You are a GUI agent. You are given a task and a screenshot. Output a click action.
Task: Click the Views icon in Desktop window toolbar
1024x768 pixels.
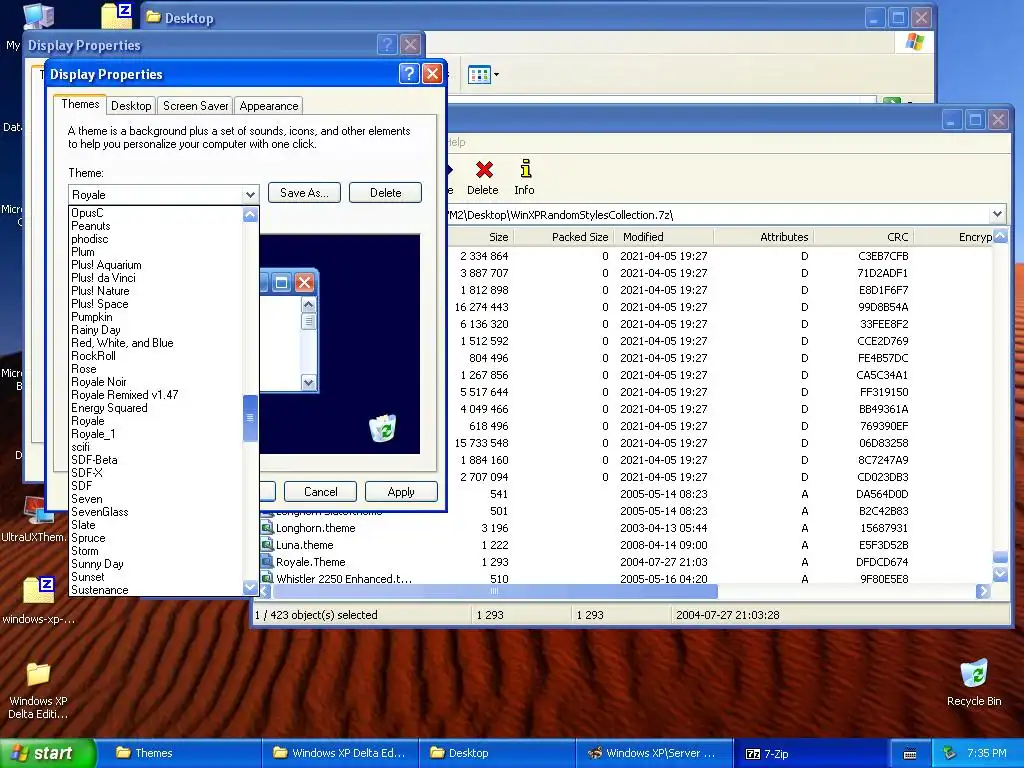479,74
